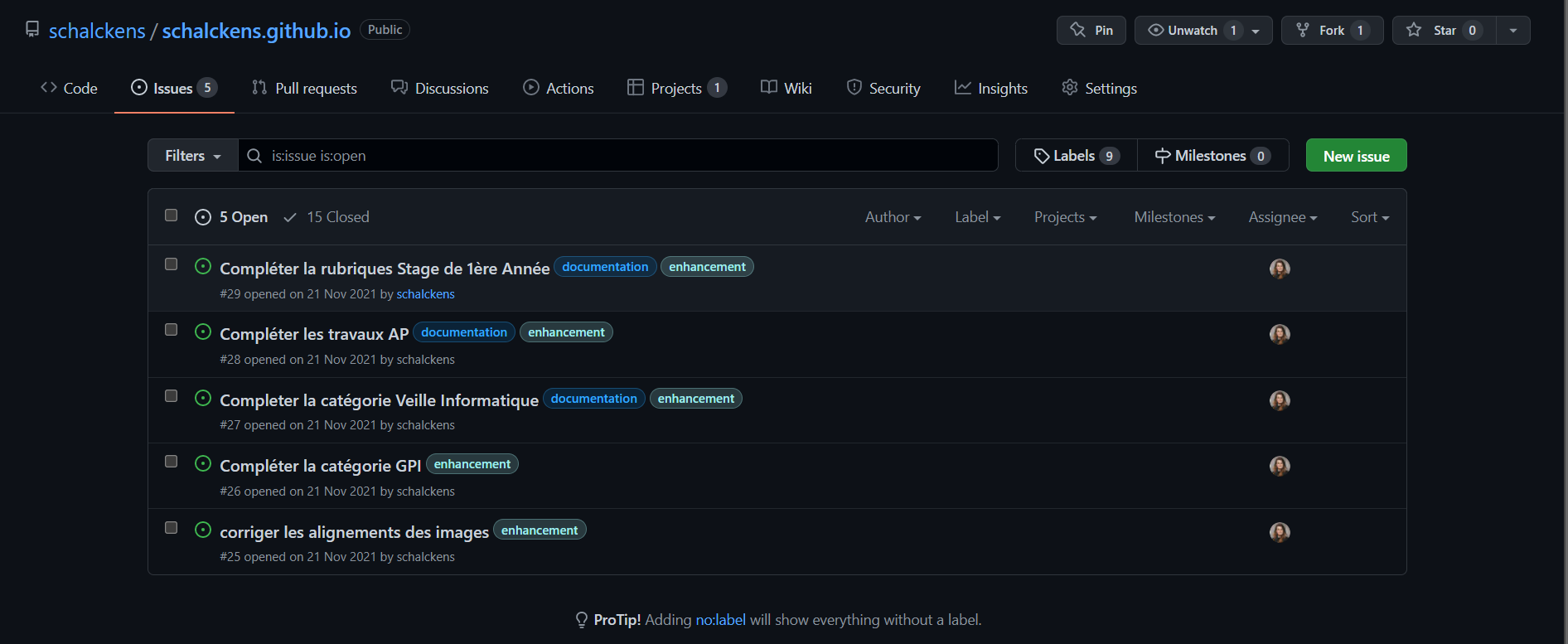
Task: Open schalckens user profile link in header
Action: pos(97,31)
